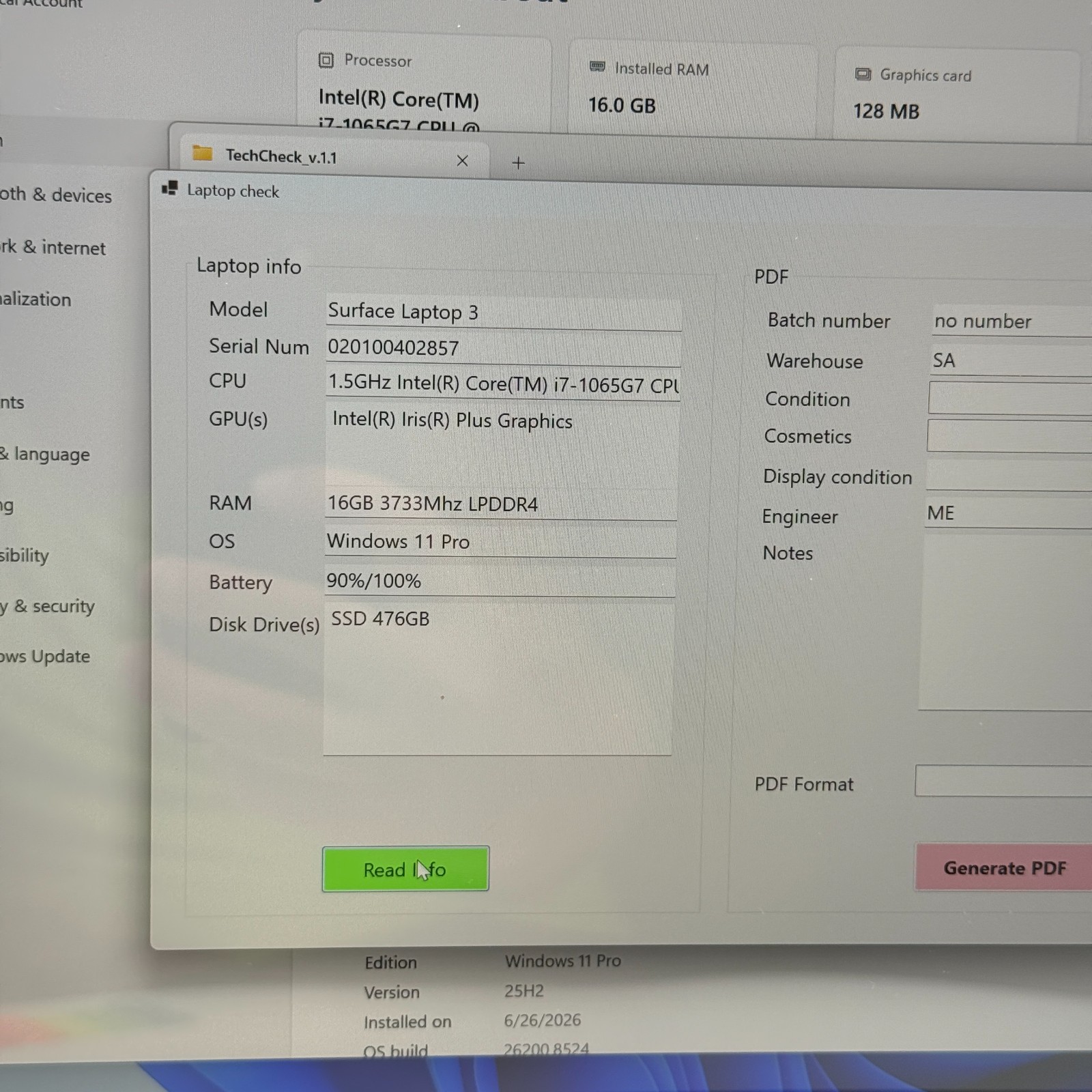Click the Generate PDF button
The width and height of the screenshot is (1092, 1092).
coord(1004,867)
